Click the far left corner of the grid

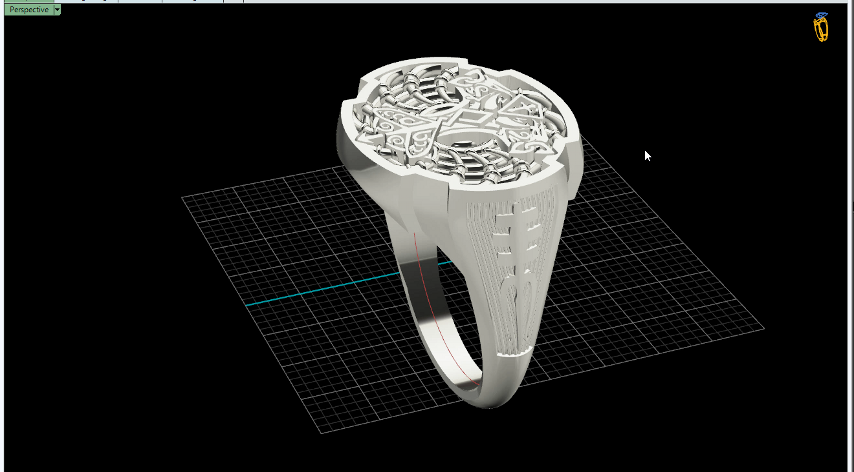pyautogui.click(x=182, y=198)
